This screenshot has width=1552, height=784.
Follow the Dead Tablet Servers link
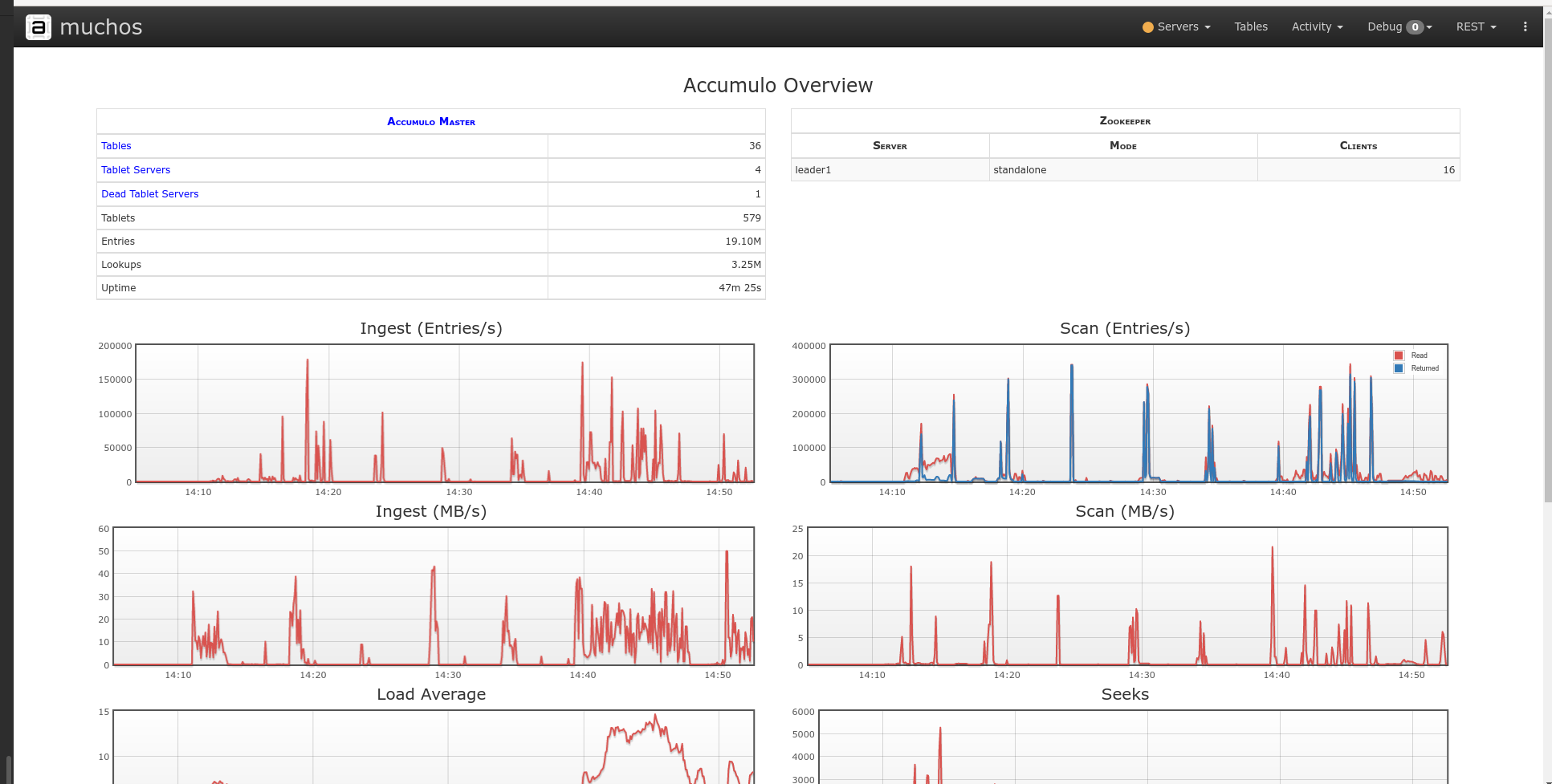point(149,193)
